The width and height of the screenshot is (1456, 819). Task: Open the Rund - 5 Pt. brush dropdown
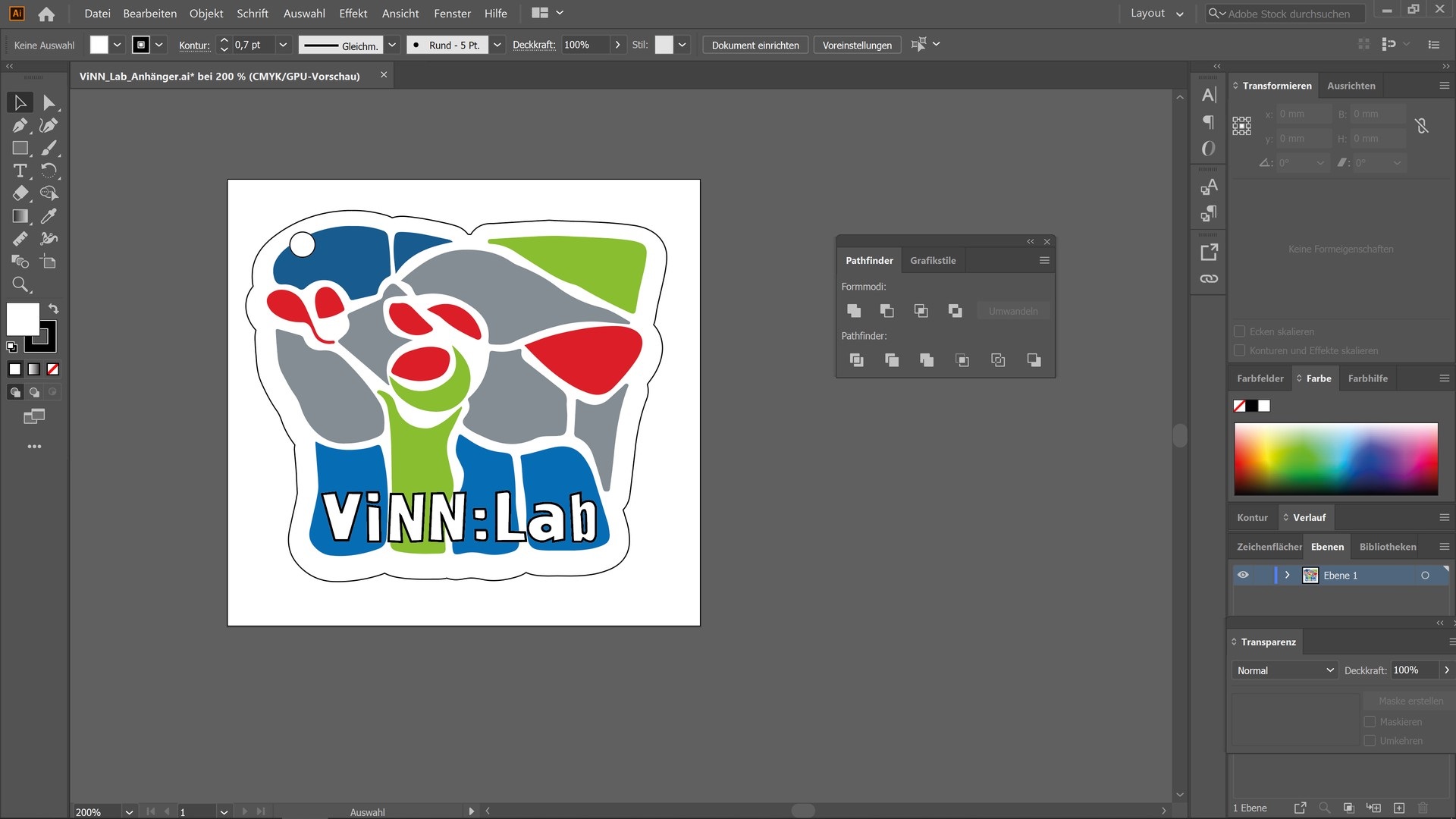(x=497, y=45)
